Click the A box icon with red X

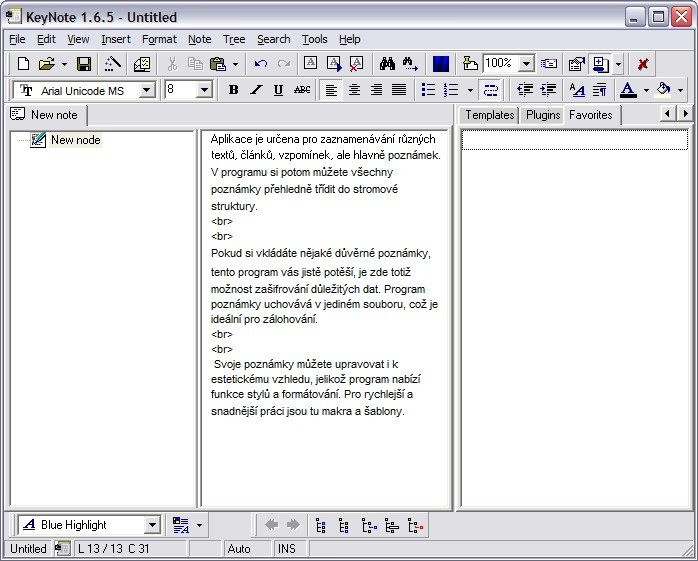coord(356,64)
